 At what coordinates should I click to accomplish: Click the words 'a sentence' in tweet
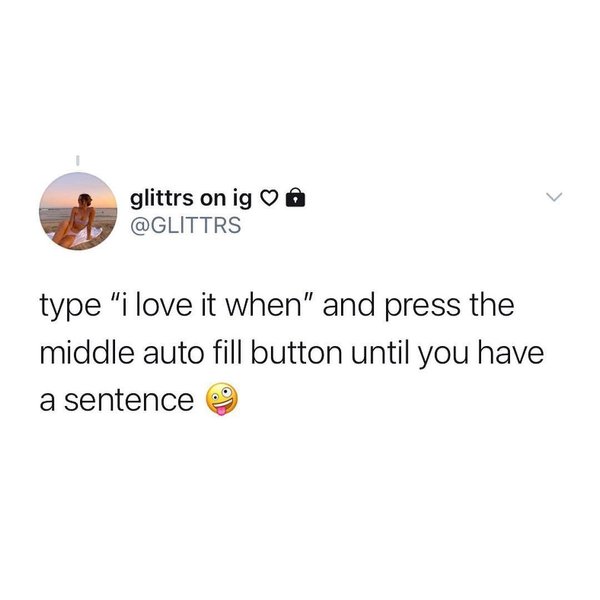pos(117,401)
